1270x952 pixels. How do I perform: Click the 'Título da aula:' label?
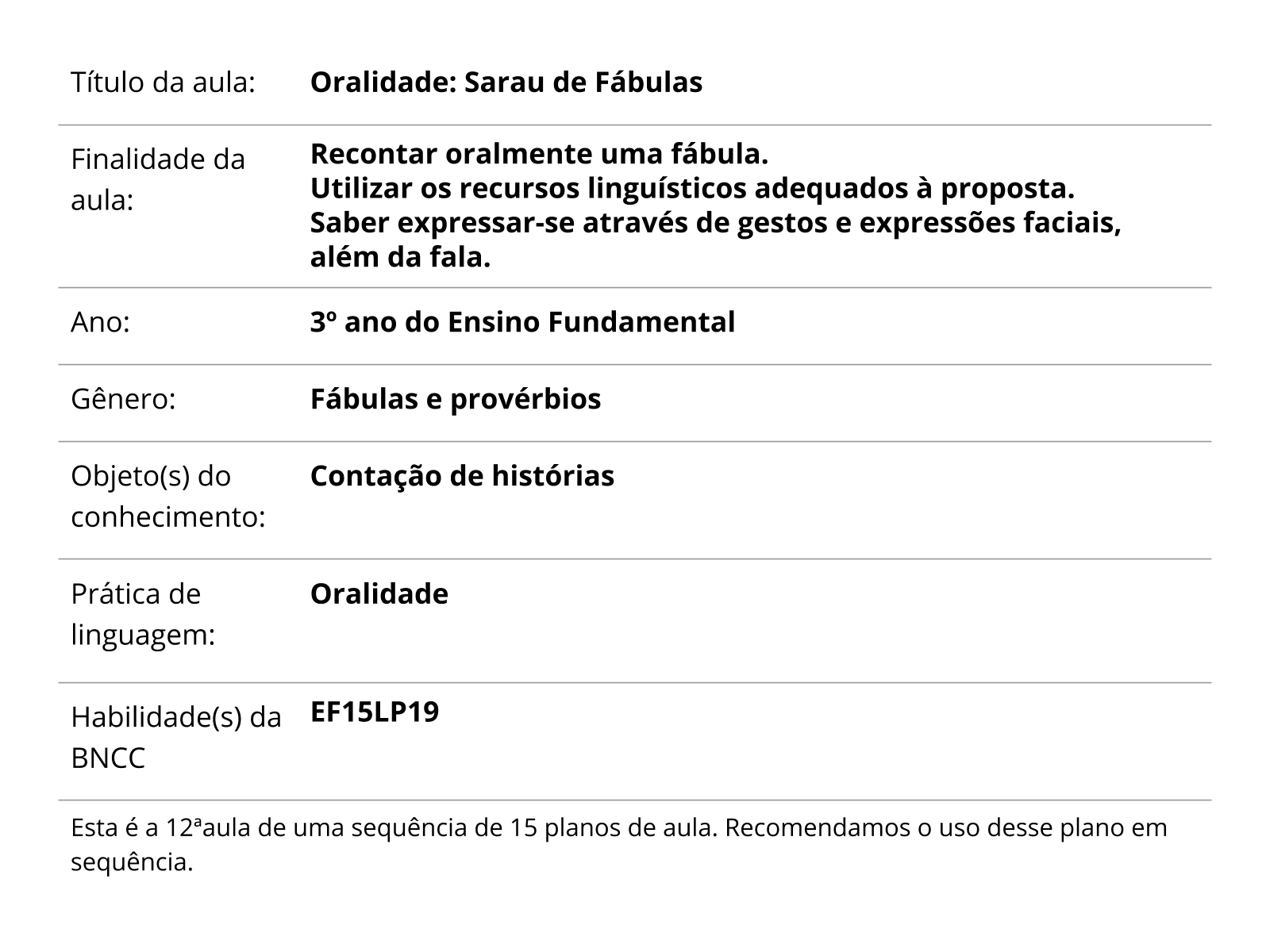pyautogui.click(x=163, y=83)
